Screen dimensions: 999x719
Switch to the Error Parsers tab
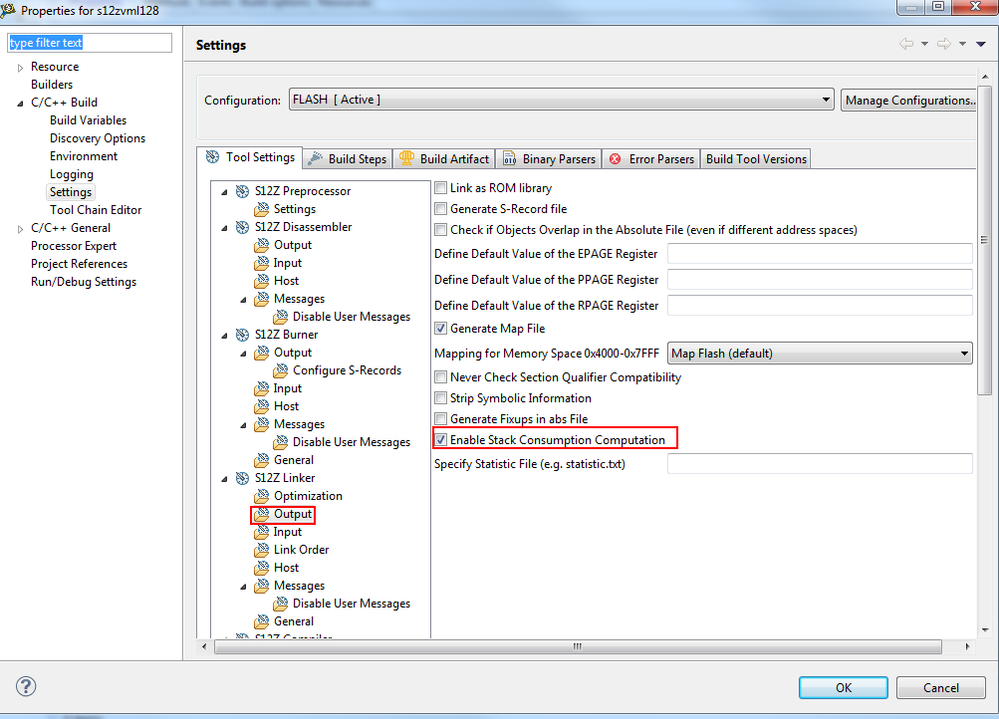point(651,159)
